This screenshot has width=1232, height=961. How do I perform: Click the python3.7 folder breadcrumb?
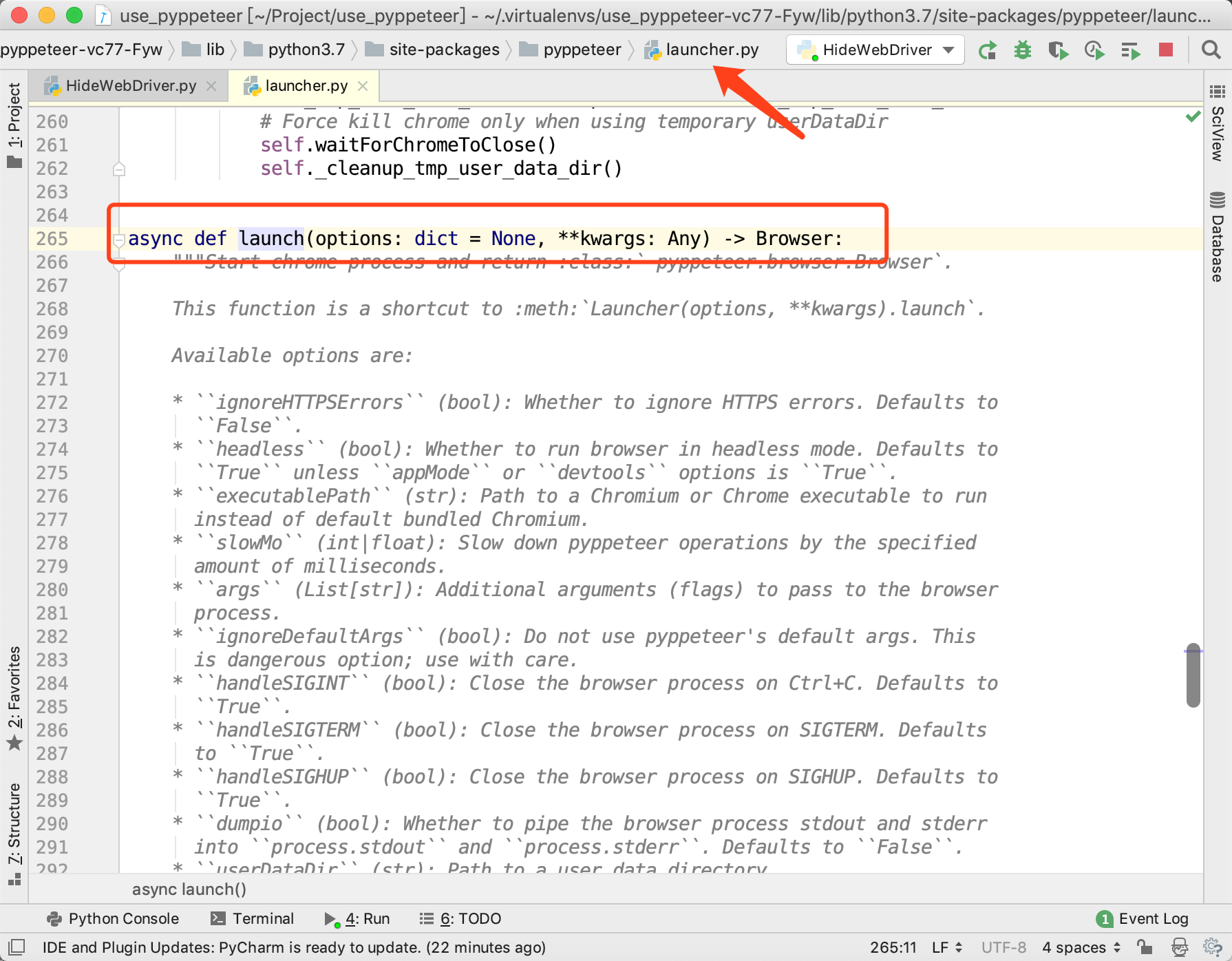pos(295,50)
